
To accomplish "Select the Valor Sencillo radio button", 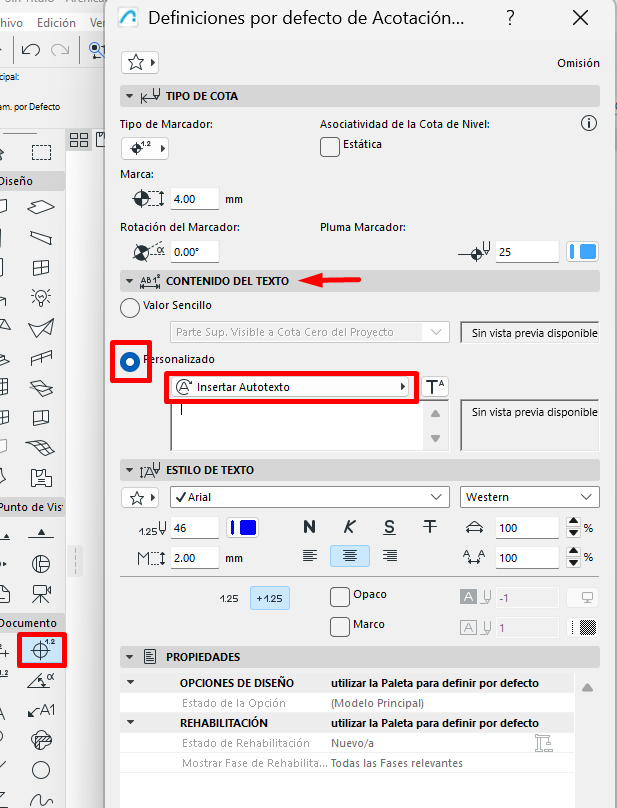I will pos(130,307).
